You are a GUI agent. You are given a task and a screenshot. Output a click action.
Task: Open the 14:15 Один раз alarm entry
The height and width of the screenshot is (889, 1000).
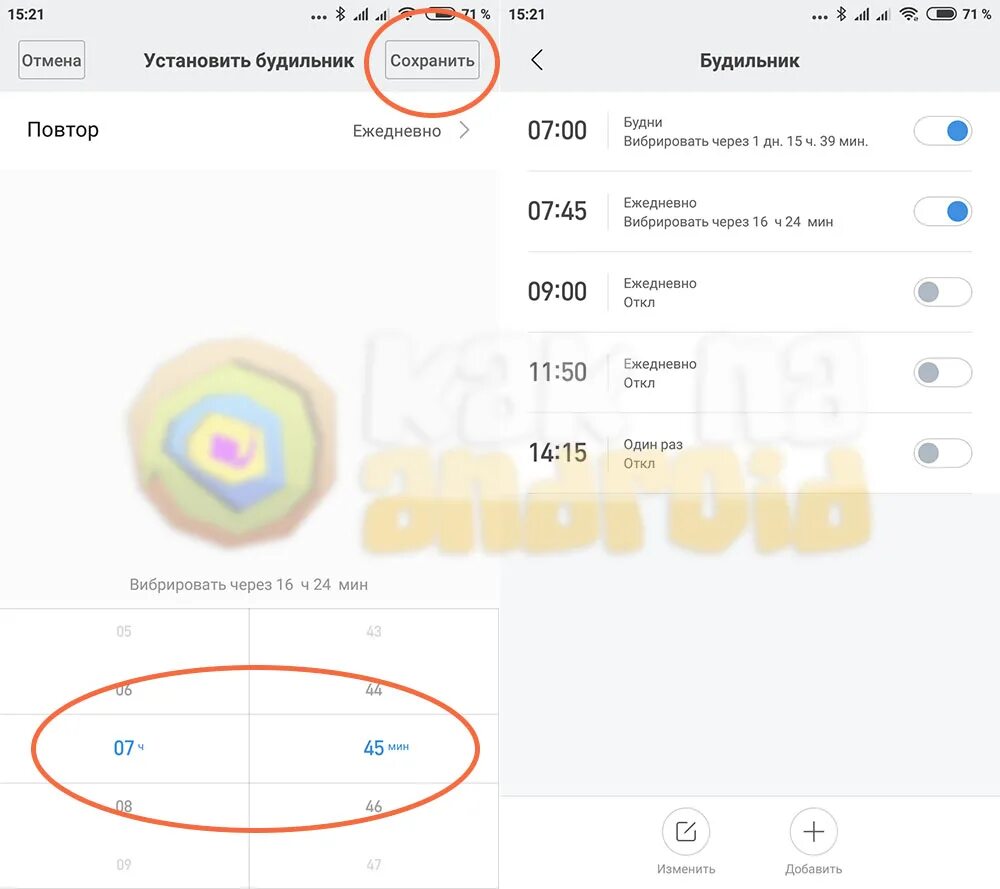pyautogui.click(x=749, y=453)
